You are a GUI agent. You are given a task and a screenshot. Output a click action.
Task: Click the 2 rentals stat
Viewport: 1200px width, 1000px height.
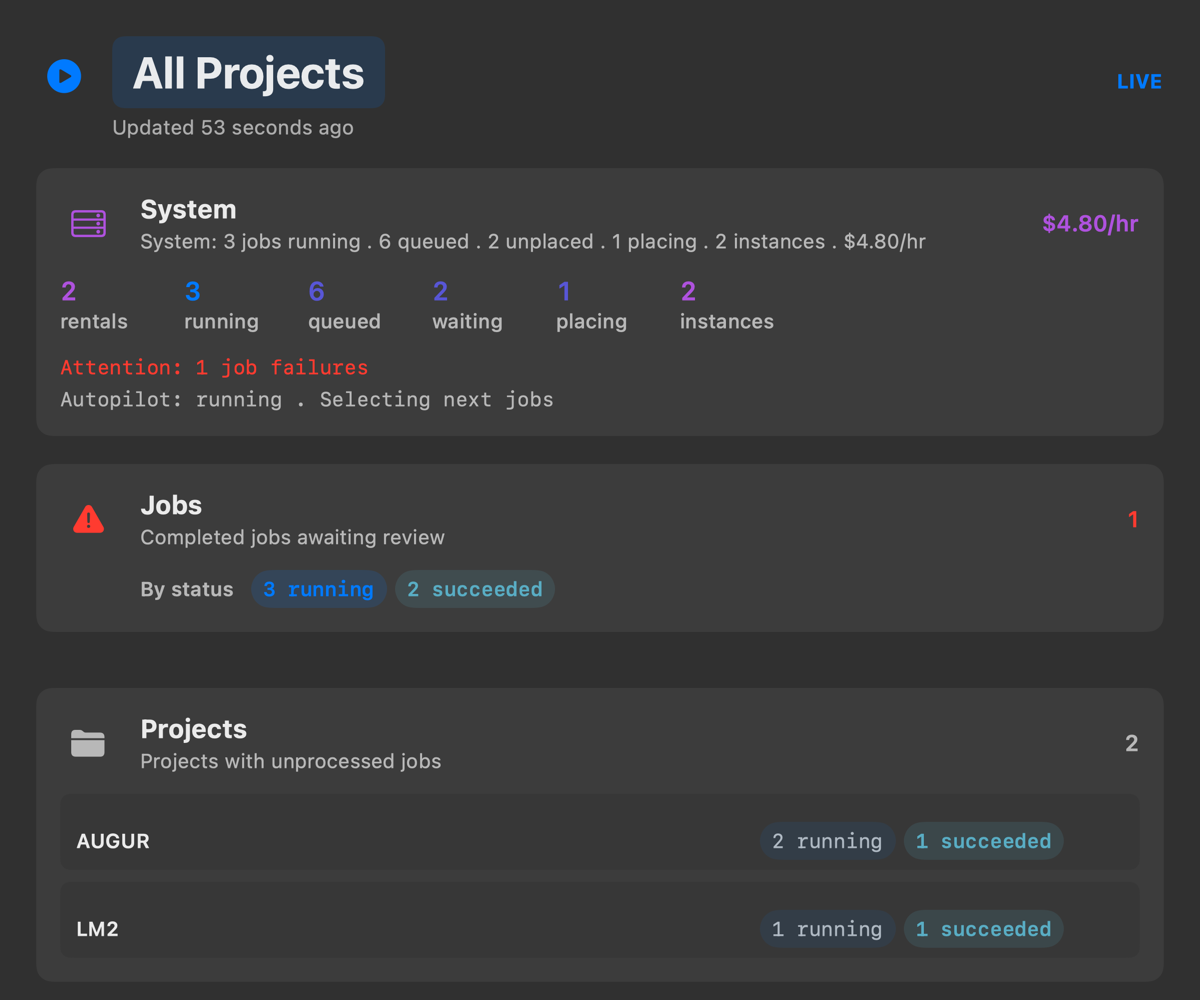[x=94, y=306]
